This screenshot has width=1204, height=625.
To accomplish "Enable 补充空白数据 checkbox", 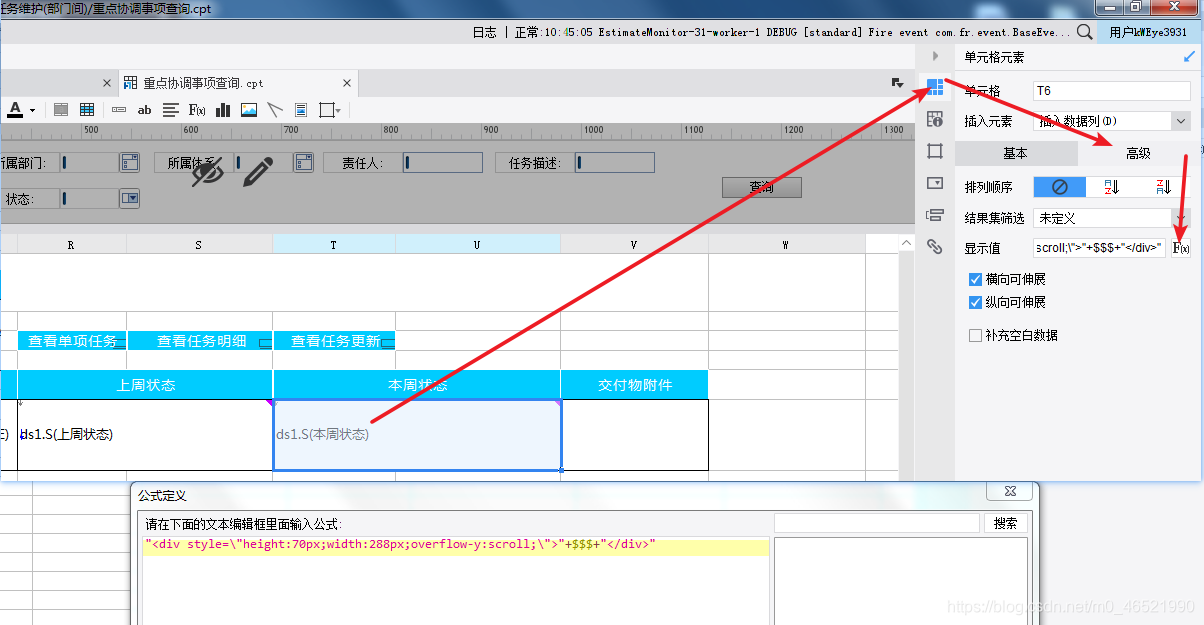I will pos(975,336).
